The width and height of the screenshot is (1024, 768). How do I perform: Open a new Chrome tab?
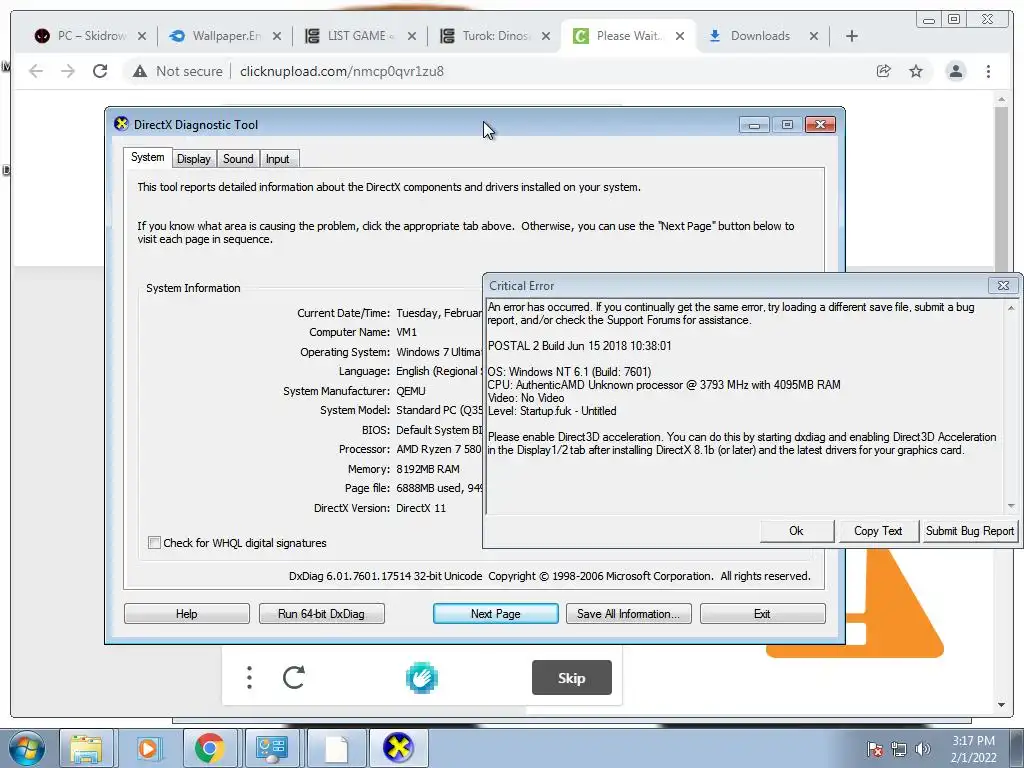click(x=852, y=36)
